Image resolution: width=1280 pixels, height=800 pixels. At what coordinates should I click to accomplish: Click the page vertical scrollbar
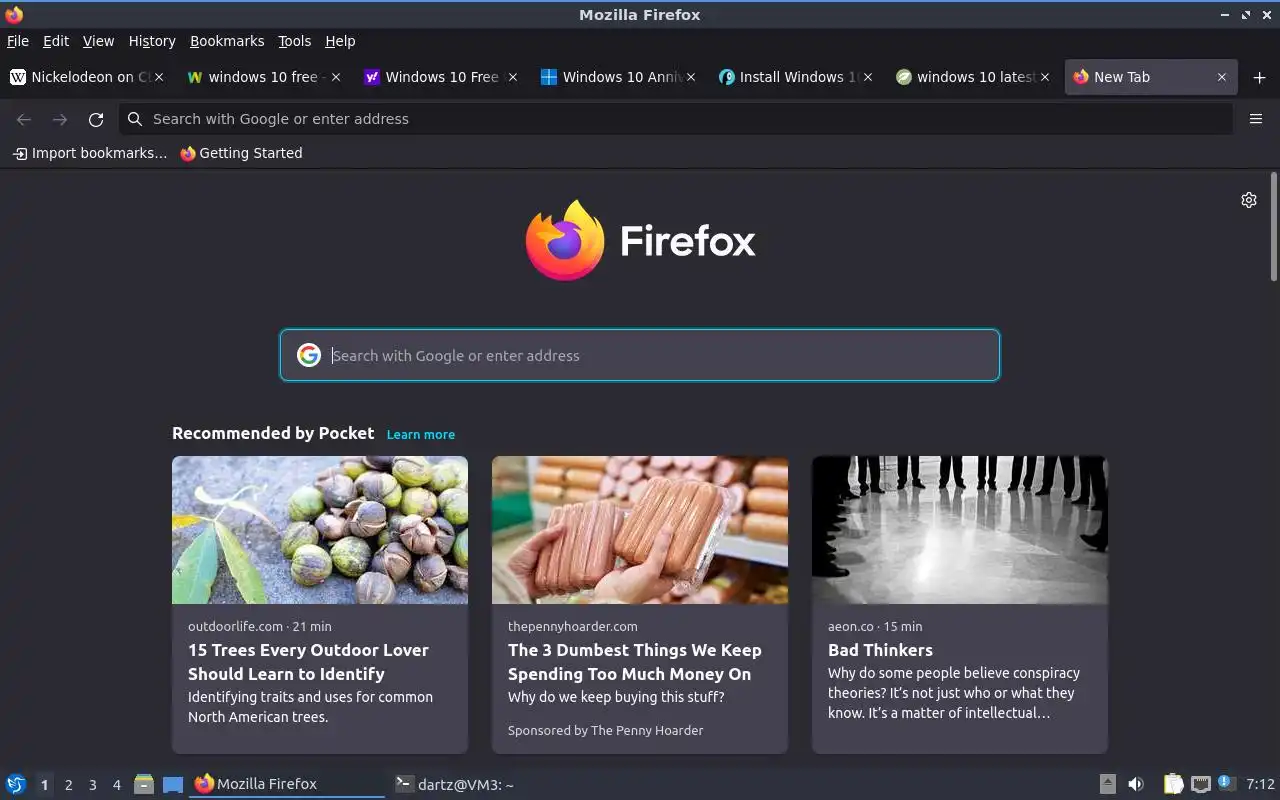click(1274, 227)
